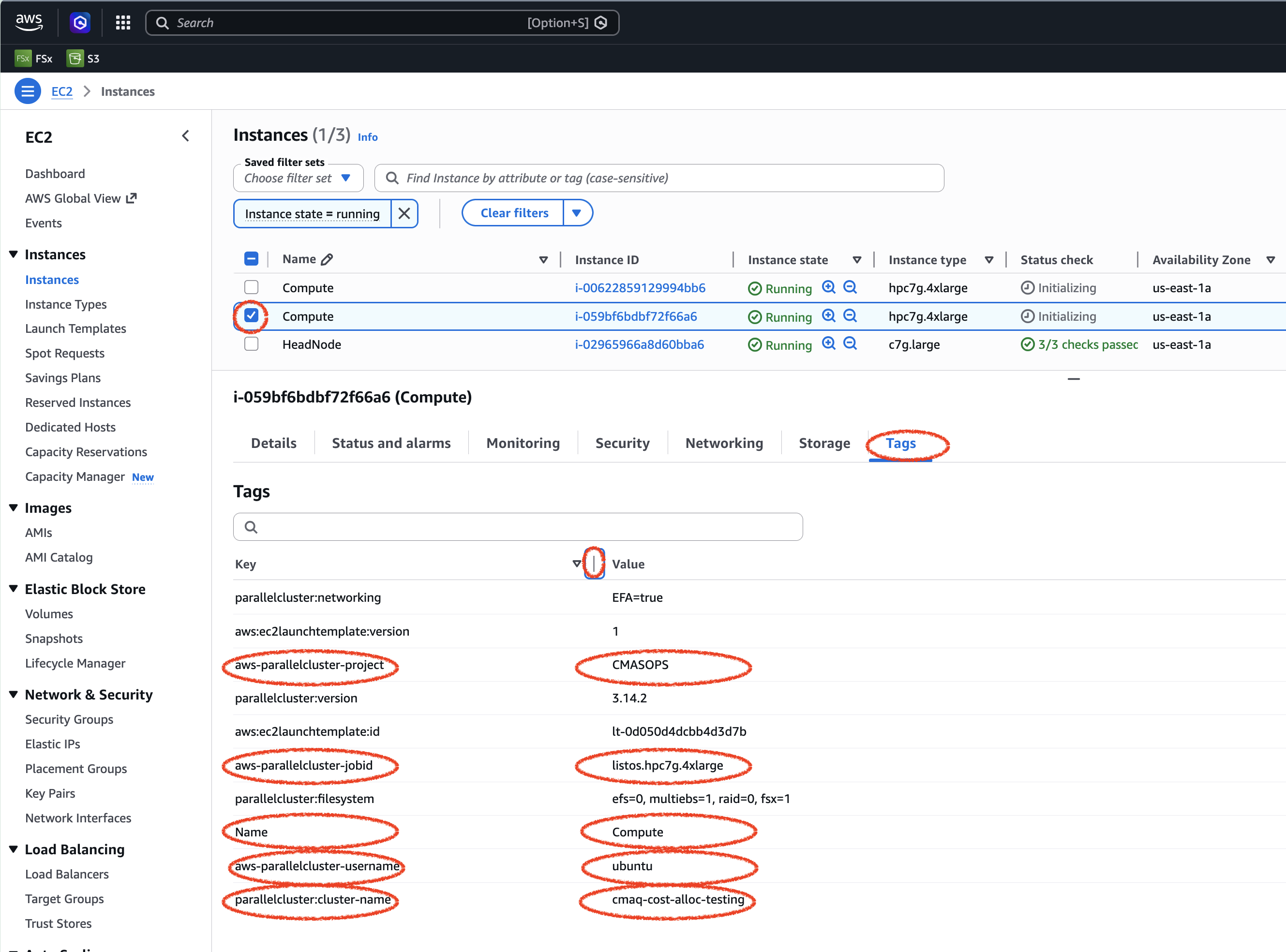This screenshot has width=1286, height=952.
Task: Zoom in filter icon for HeadNode row
Action: coord(828,344)
